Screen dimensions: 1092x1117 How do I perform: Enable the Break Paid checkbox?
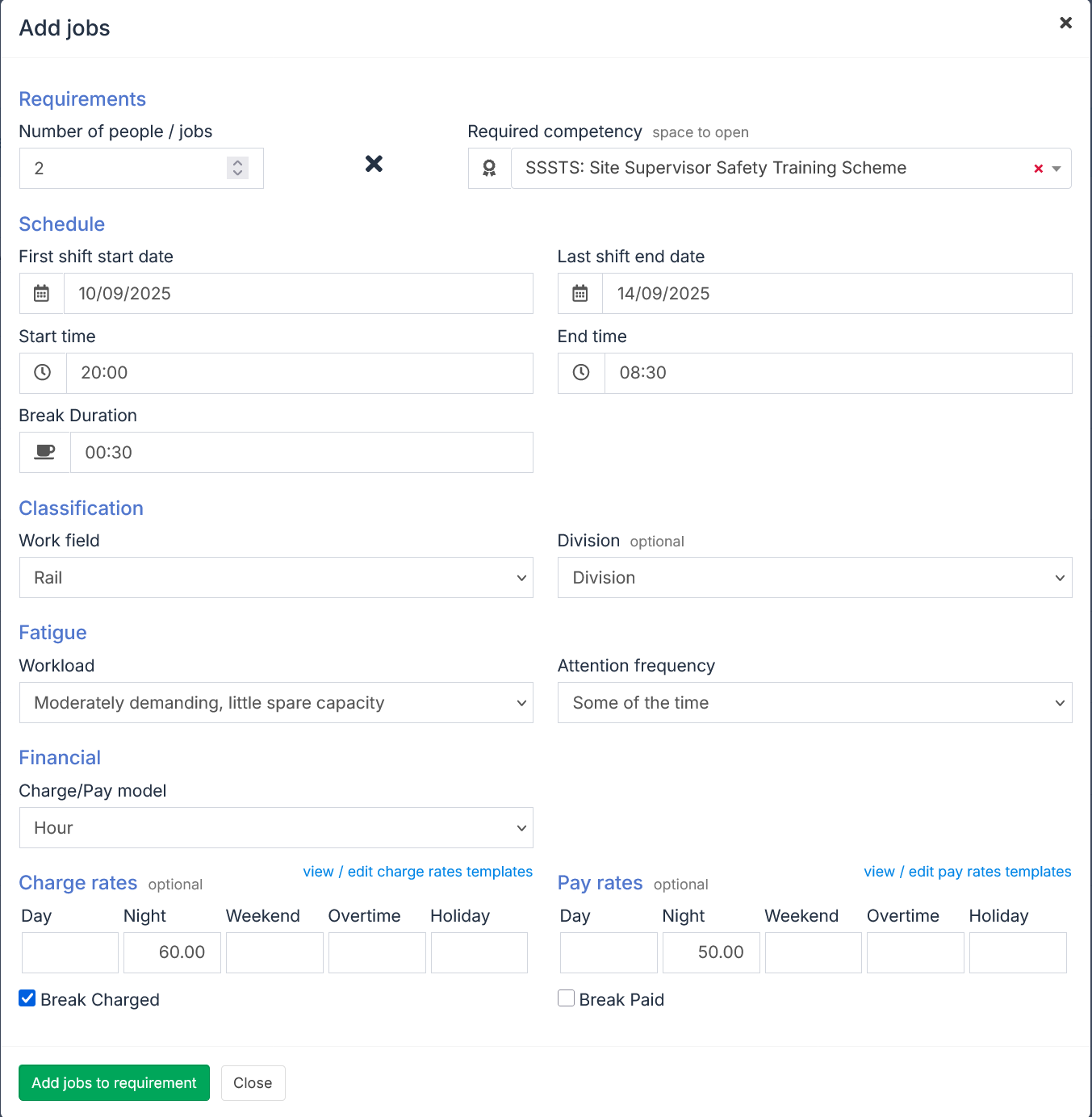click(x=567, y=999)
